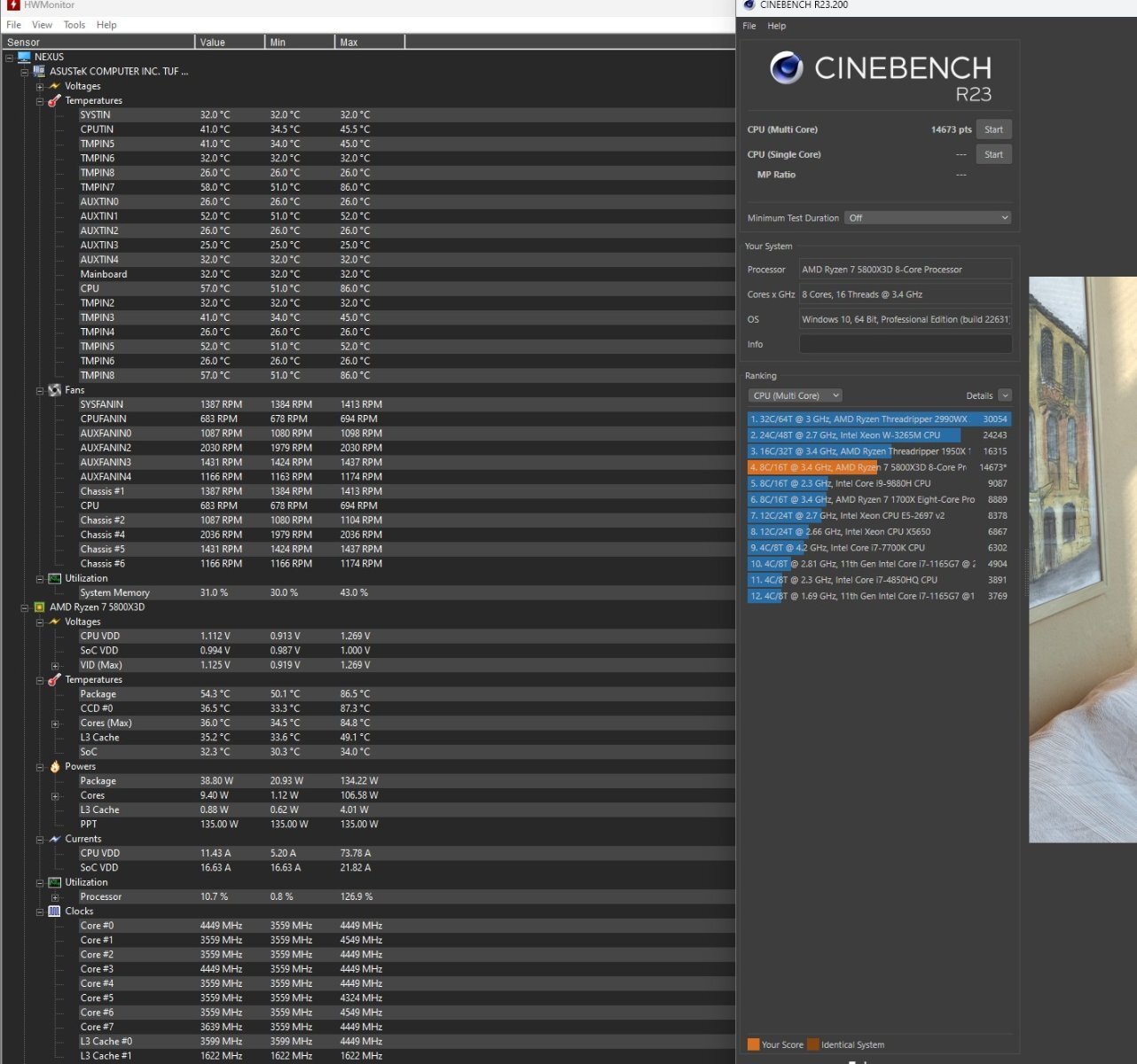Select the highlighted 5800X3D ranking row

click(879, 467)
